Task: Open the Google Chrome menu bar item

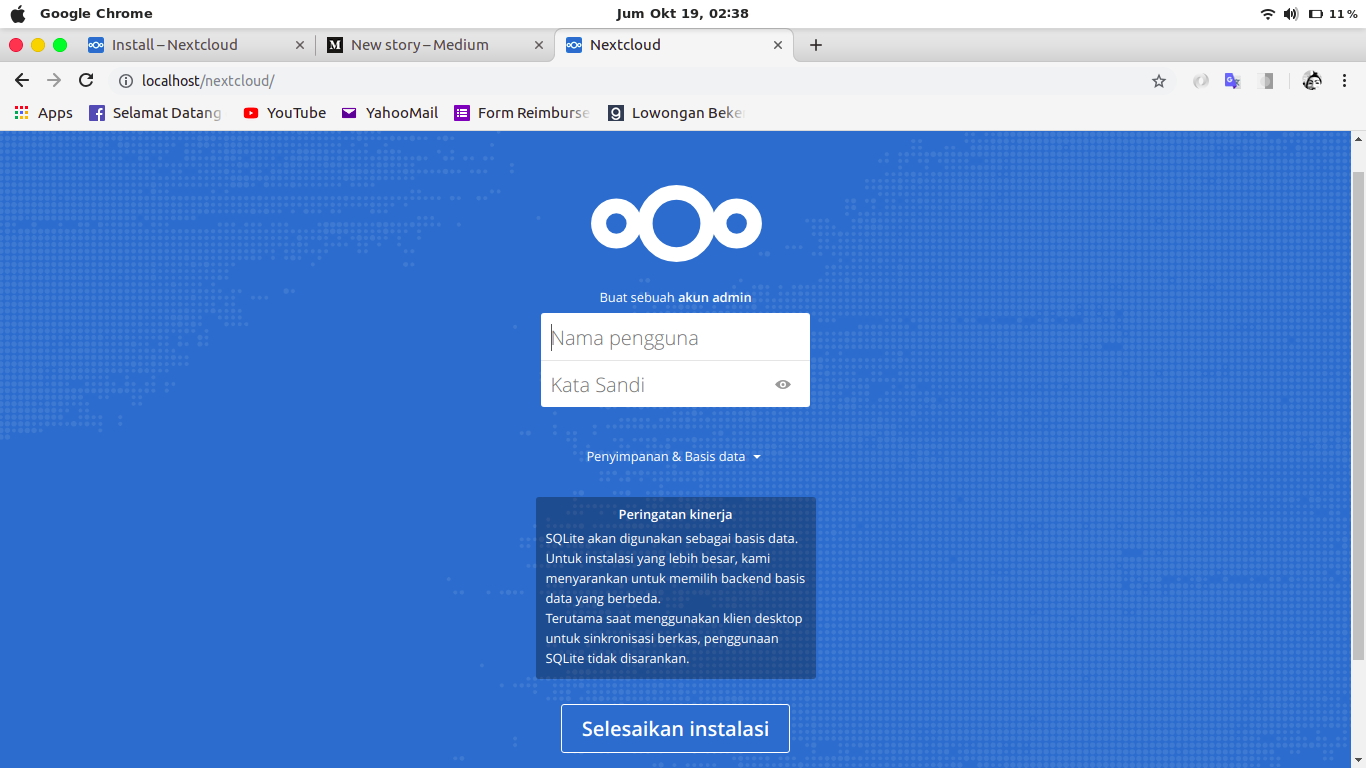Action: (96, 14)
